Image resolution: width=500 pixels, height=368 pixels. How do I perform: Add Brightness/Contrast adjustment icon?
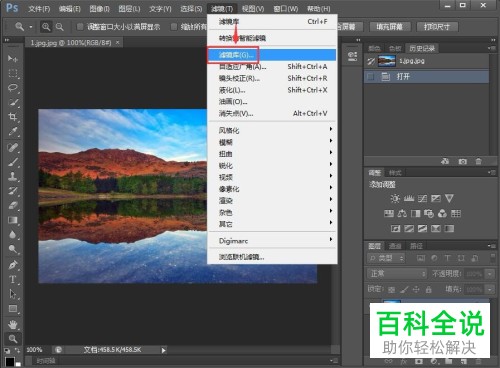(395, 199)
